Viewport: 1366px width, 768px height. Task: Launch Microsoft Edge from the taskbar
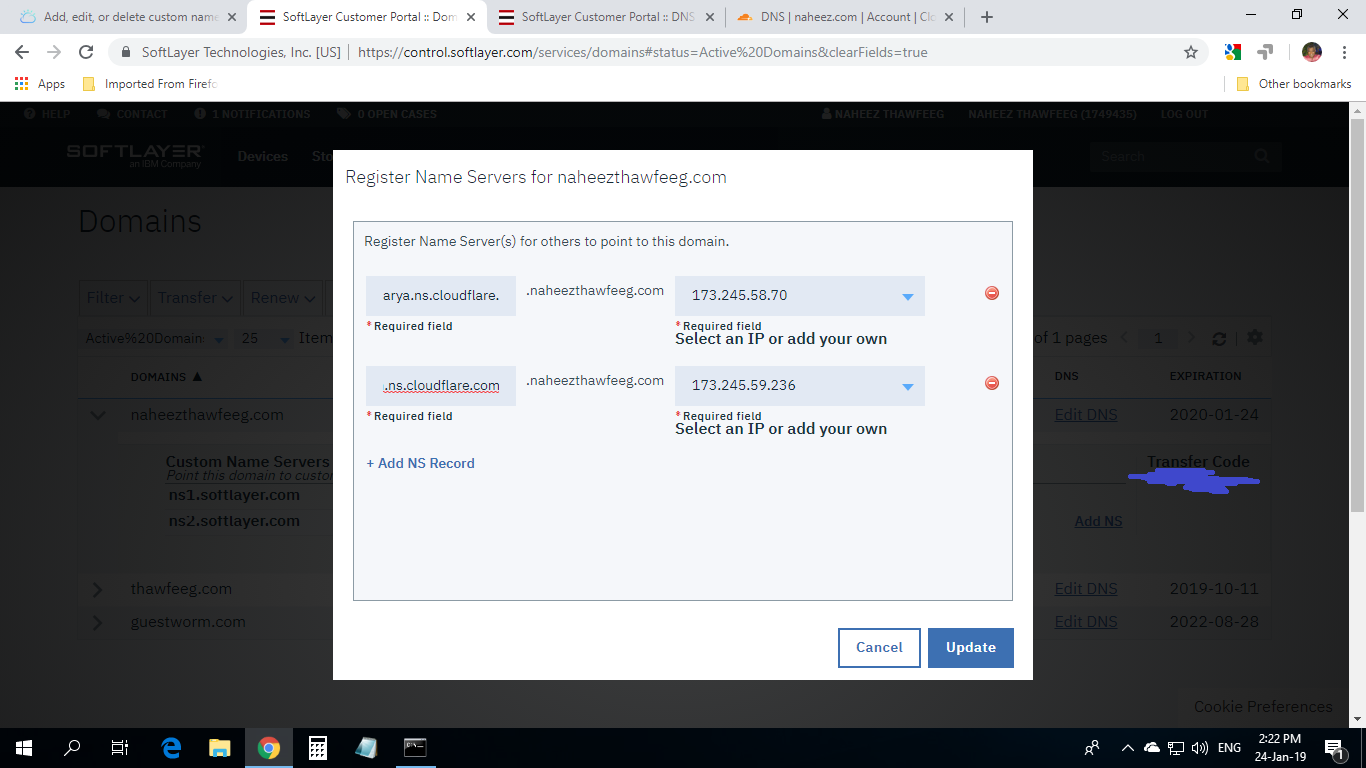coord(171,747)
